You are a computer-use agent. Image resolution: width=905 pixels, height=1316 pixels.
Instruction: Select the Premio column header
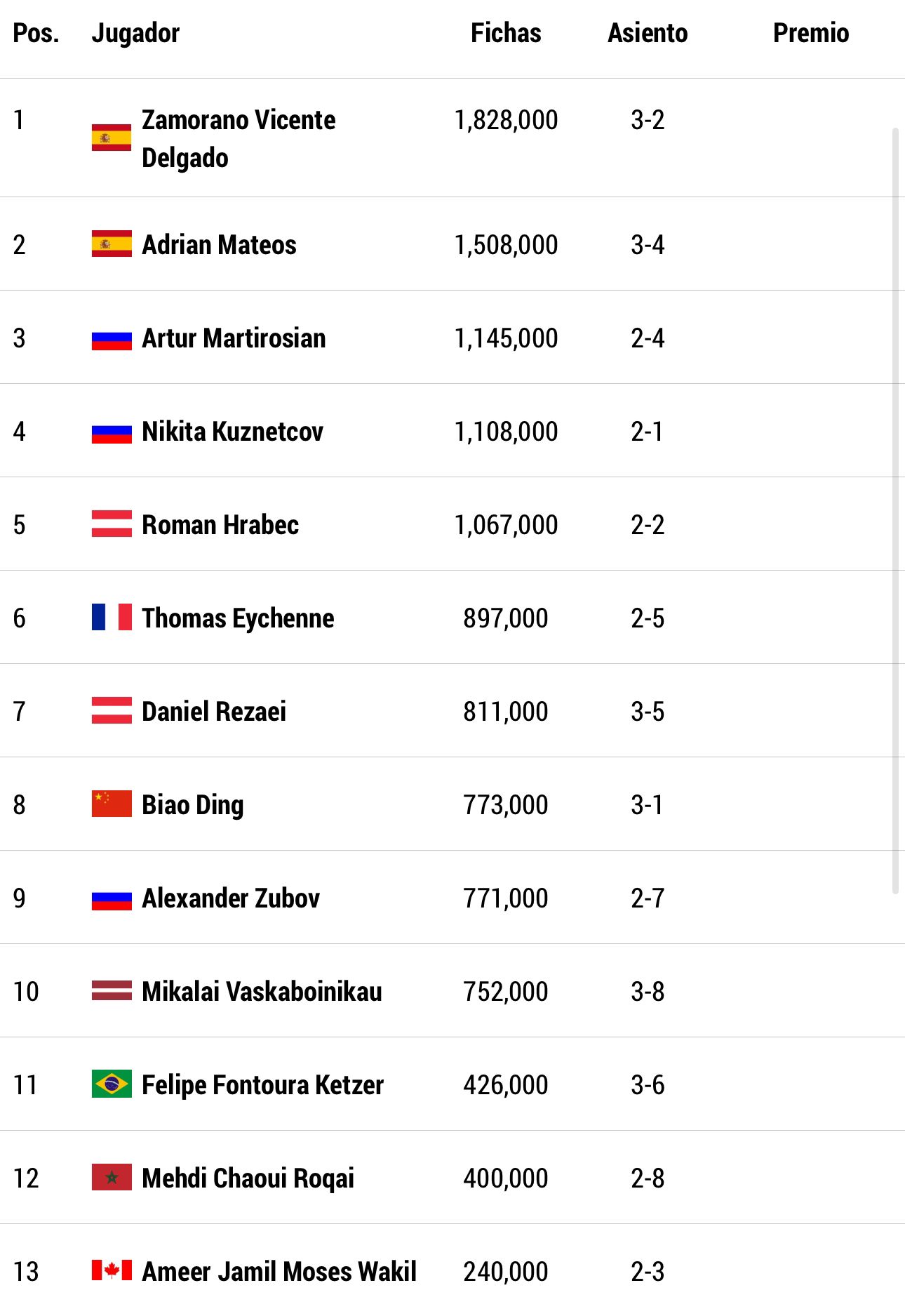811,33
